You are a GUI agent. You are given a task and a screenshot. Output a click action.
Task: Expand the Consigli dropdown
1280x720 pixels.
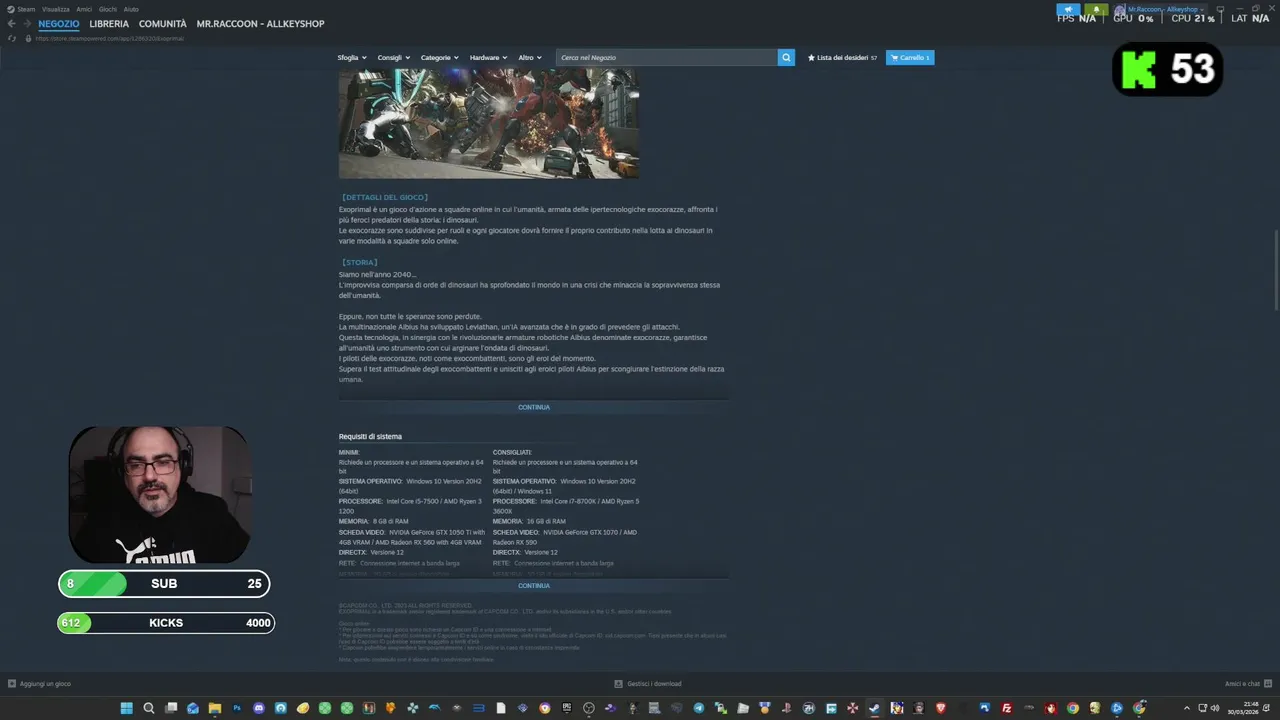pyautogui.click(x=394, y=58)
